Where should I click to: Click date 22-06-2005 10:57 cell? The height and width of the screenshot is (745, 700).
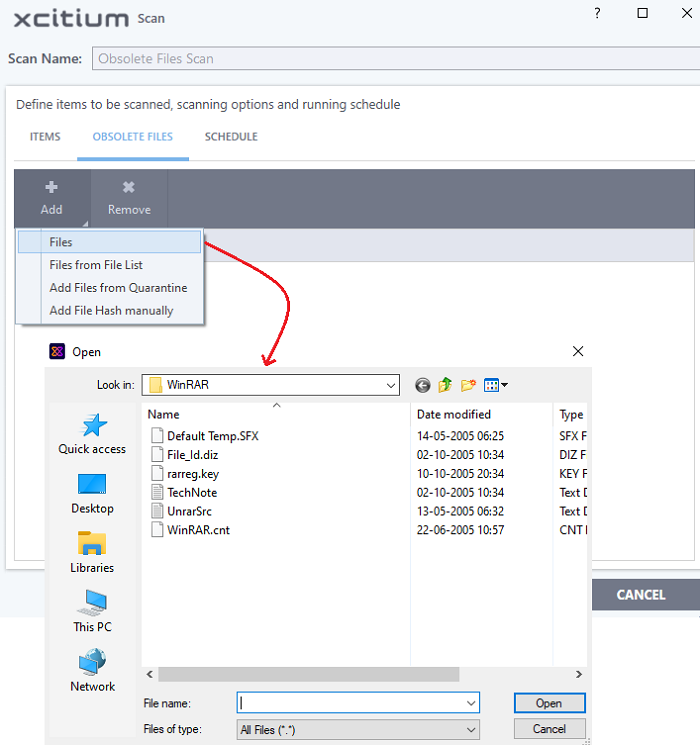460,530
